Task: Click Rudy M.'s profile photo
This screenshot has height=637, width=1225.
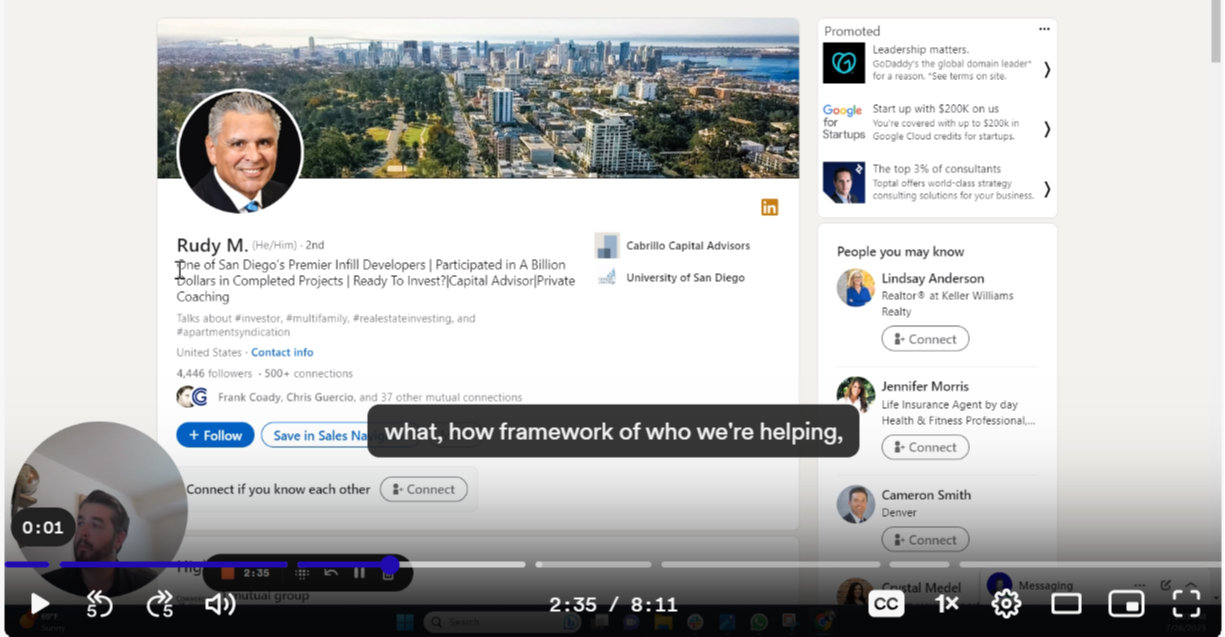Action: point(240,152)
